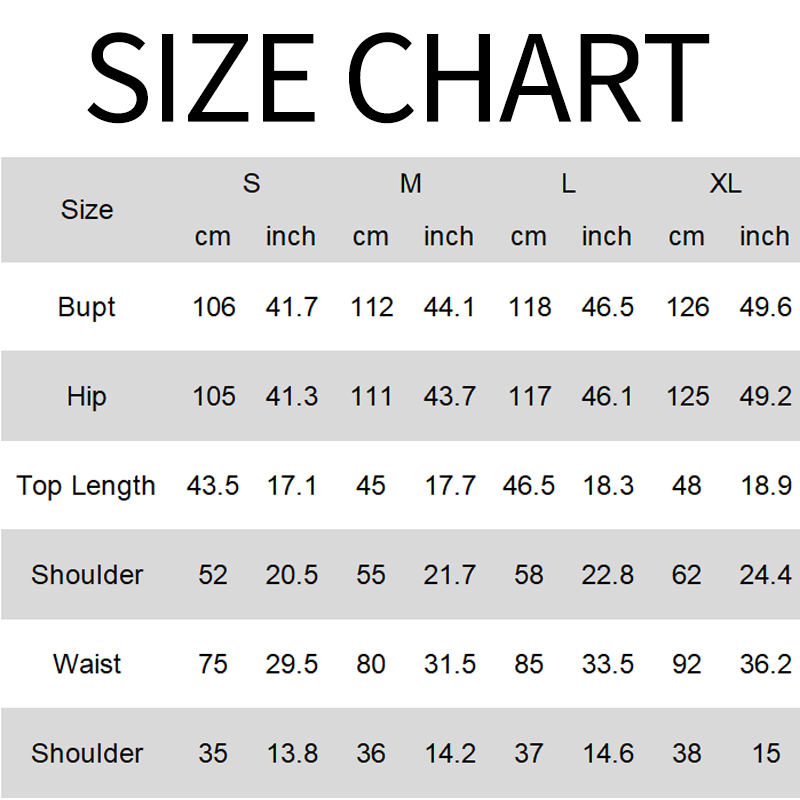This screenshot has height=800, width=800.
Task: Select the S size column header
Action: coord(251,184)
